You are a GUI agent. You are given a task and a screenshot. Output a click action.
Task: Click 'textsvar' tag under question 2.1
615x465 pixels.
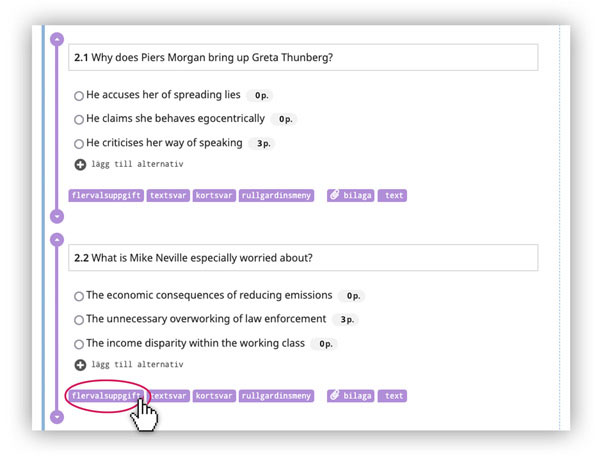click(168, 196)
